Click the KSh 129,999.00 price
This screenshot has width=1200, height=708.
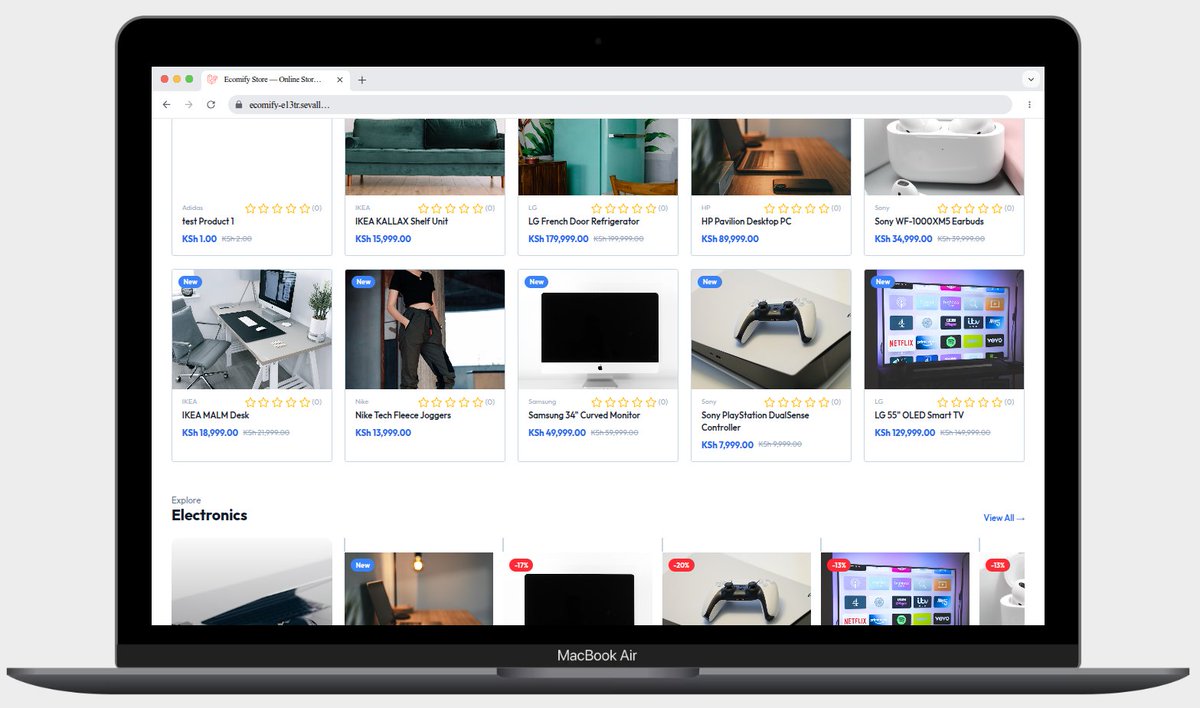pyautogui.click(x=905, y=433)
